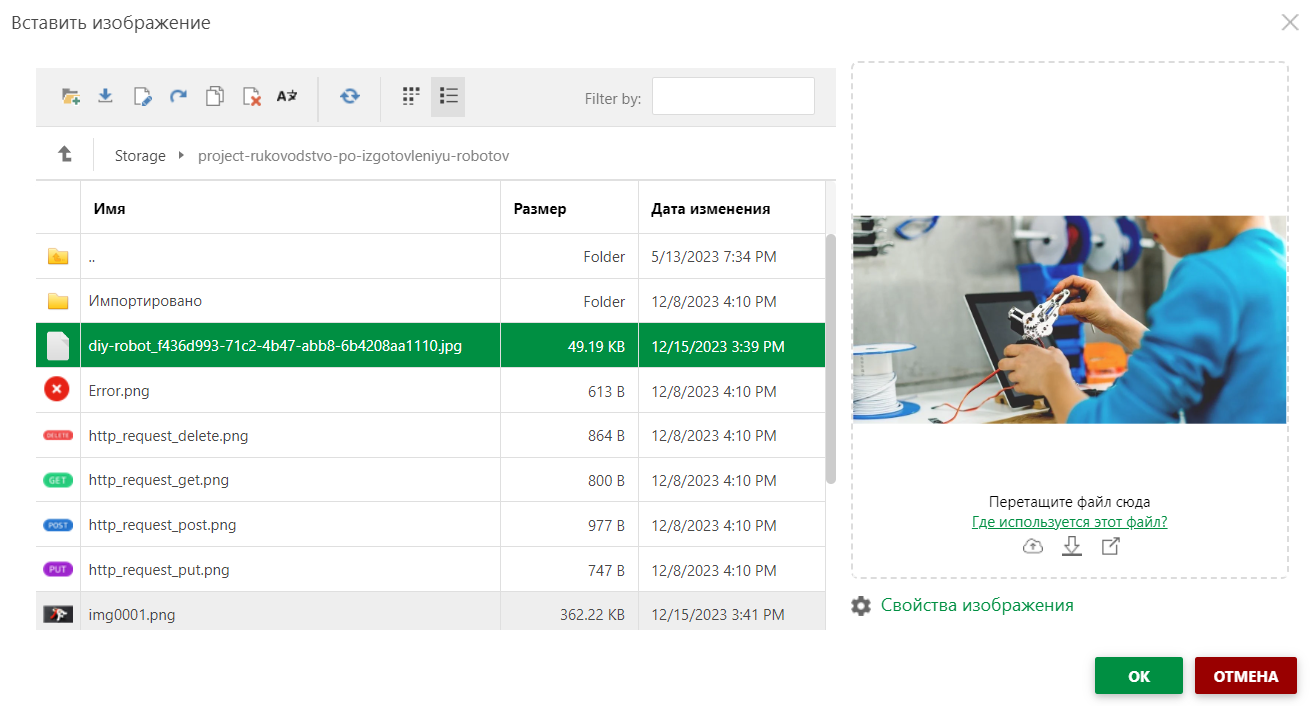Go up one folder level arrow
The image size is (1313, 706).
65,154
